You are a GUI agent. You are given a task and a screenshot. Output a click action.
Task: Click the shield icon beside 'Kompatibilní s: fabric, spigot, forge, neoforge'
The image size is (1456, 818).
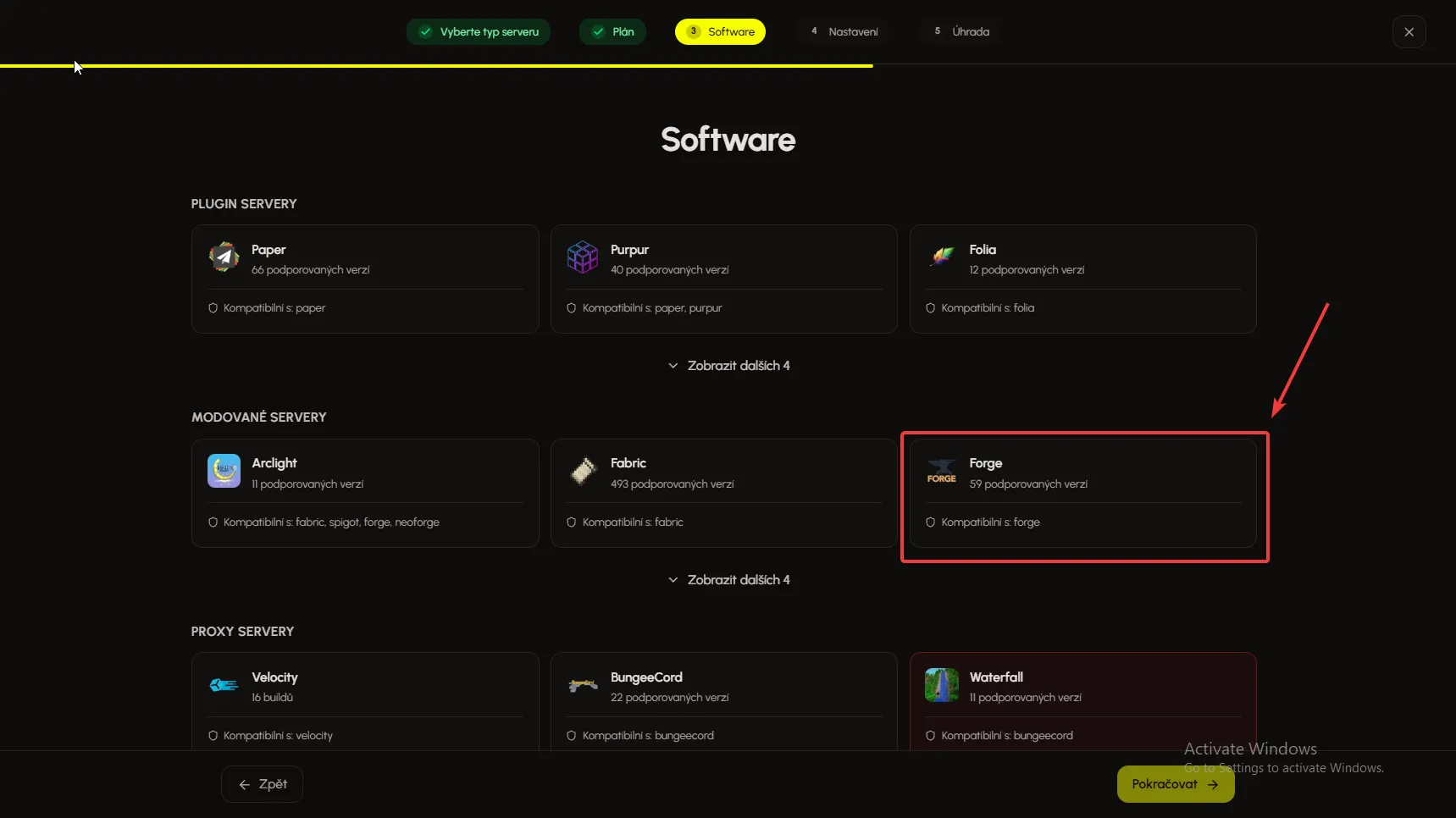(x=213, y=522)
